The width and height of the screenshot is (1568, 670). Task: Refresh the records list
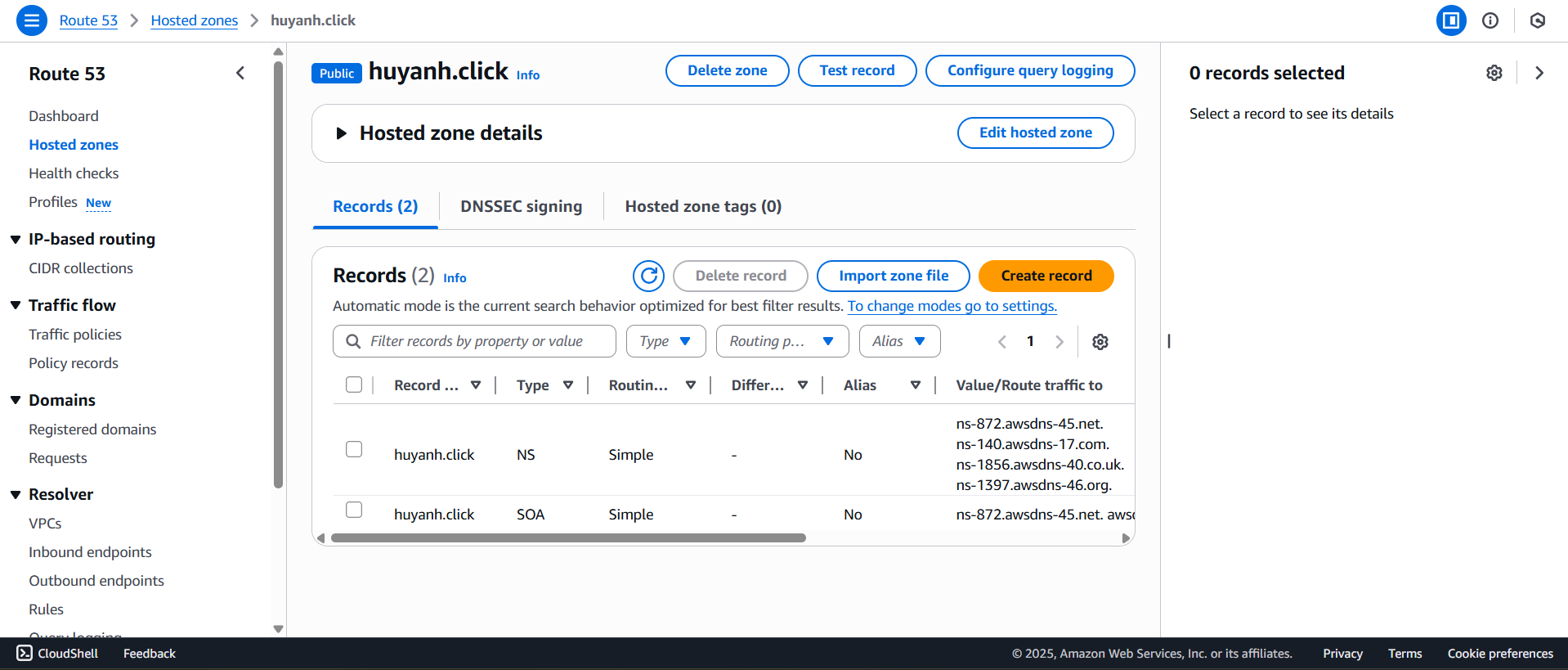point(648,276)
